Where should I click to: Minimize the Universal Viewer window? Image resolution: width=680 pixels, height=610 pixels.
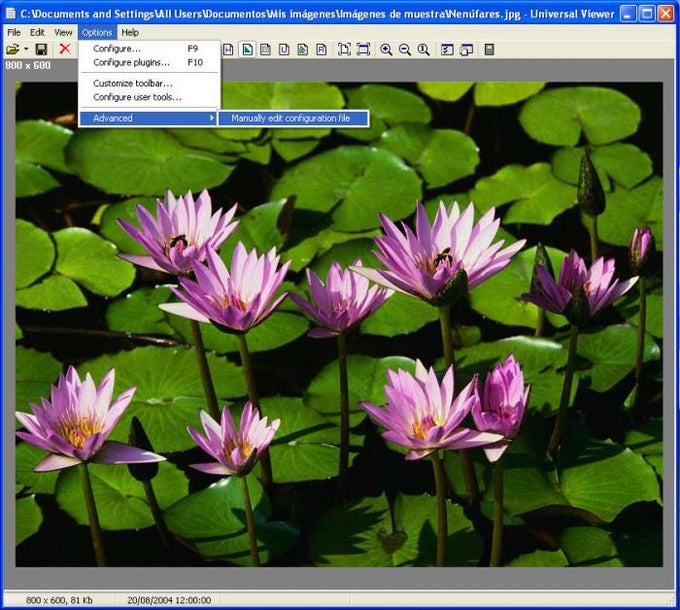point(627,14)
